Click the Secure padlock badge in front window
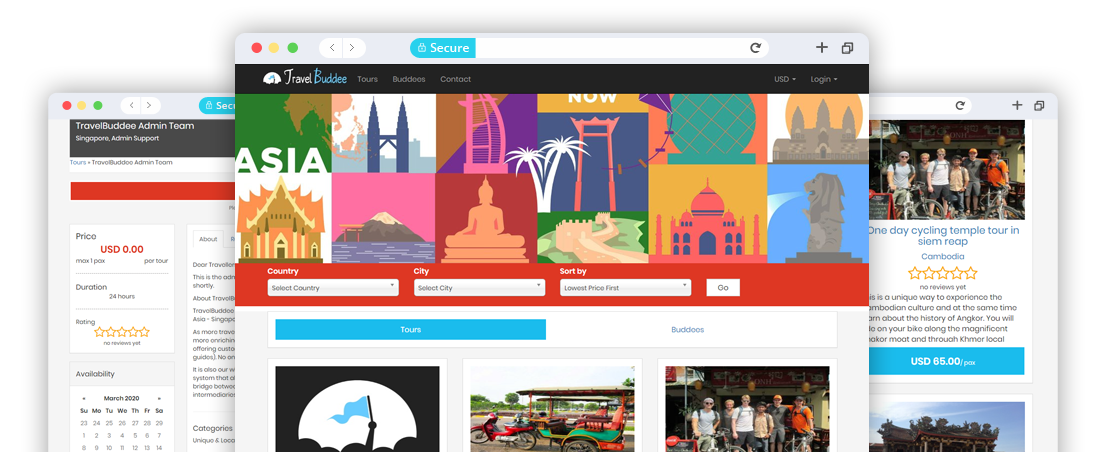Image resolution: width=1104 pixels, height=452 pixels. (x=443, y=48)
